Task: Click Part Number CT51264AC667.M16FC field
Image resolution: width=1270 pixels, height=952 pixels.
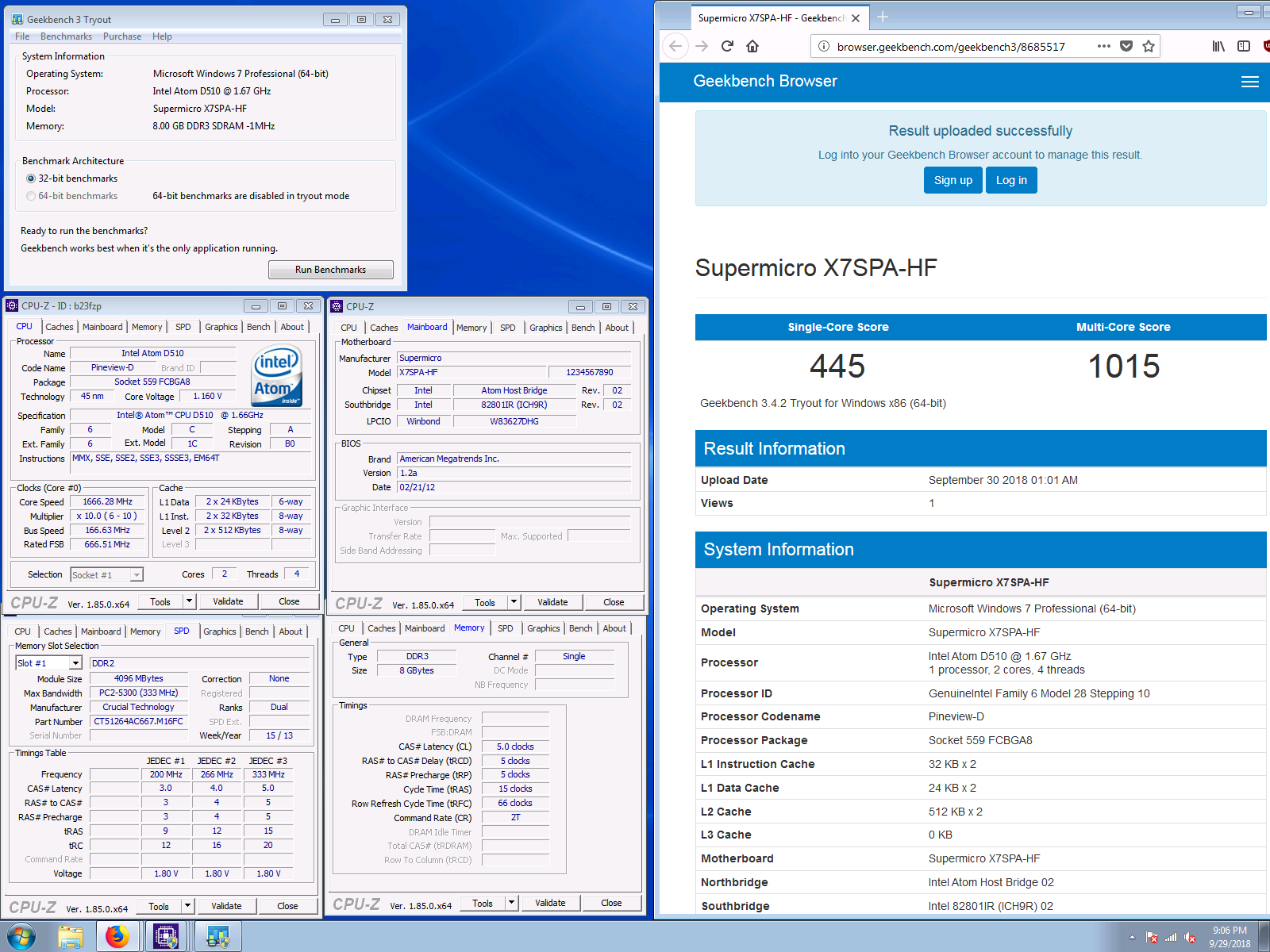Action: coord(139,721)
